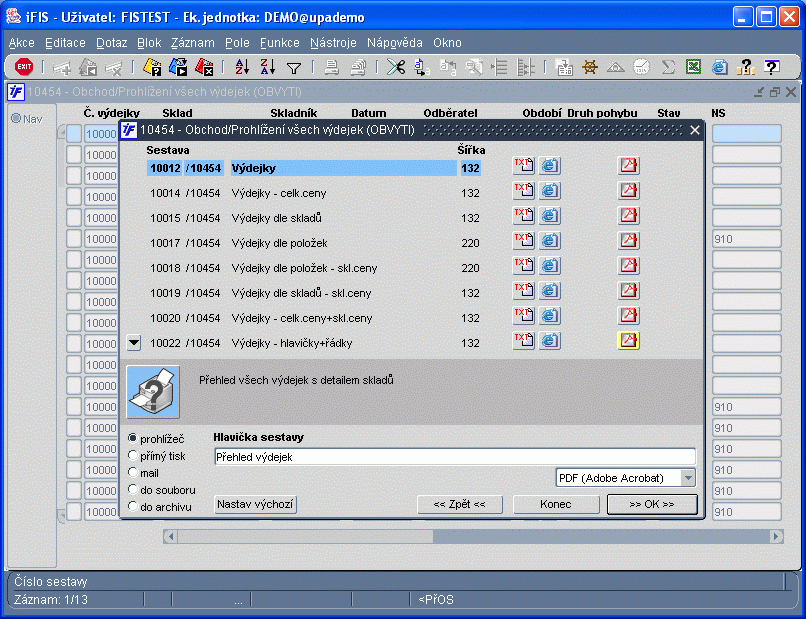Screen dimensions: 806x619
Task: Open the Nápověda menu
Action: pyautogui.click(x=395, y=43)
